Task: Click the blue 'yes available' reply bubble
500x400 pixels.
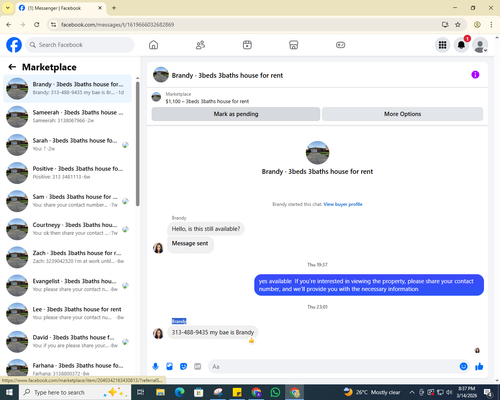Action: click(369, 285)
